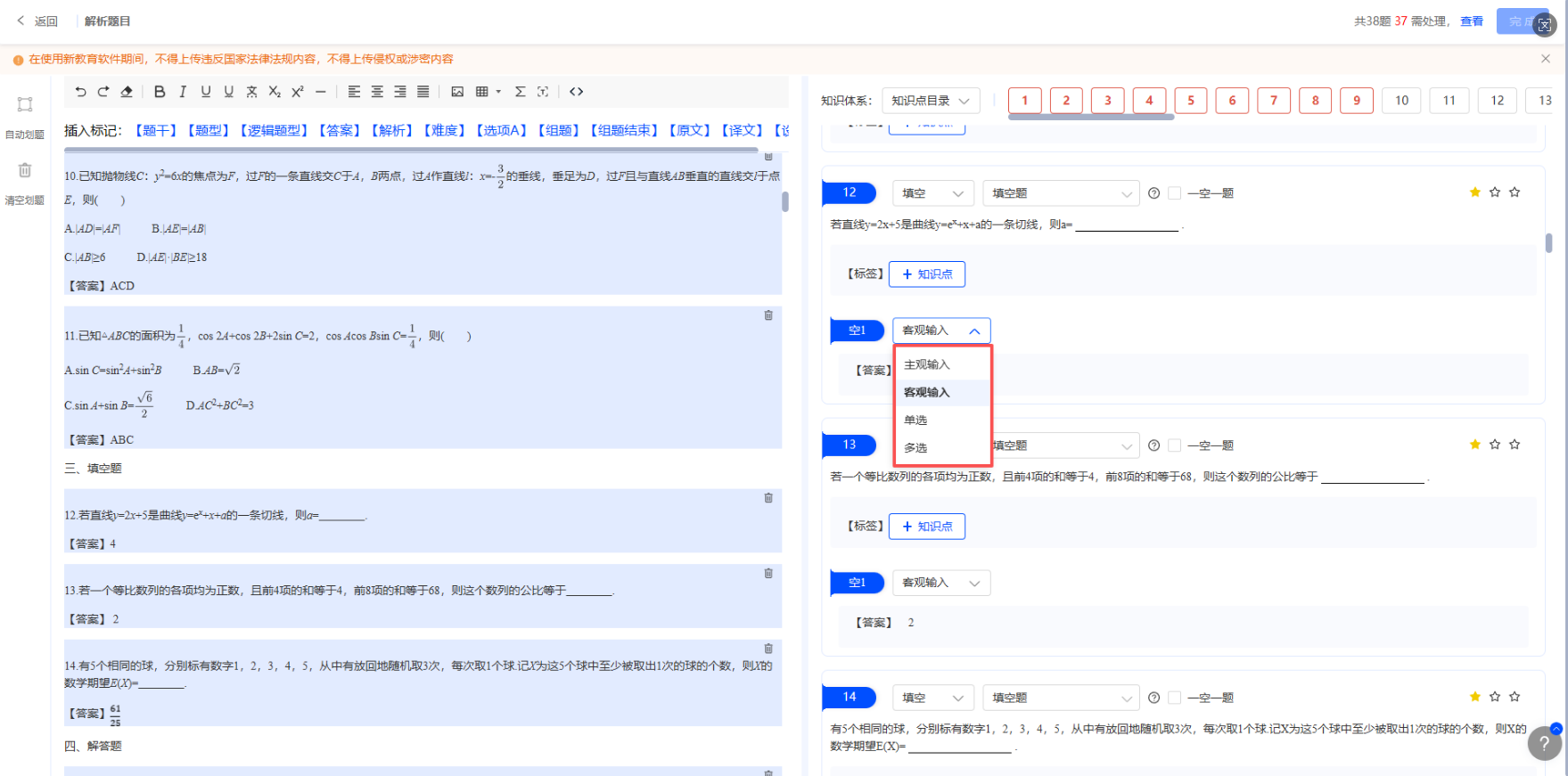Set question 12 difficulty to two stars
1568x776 pixels.
(1495, 192)
